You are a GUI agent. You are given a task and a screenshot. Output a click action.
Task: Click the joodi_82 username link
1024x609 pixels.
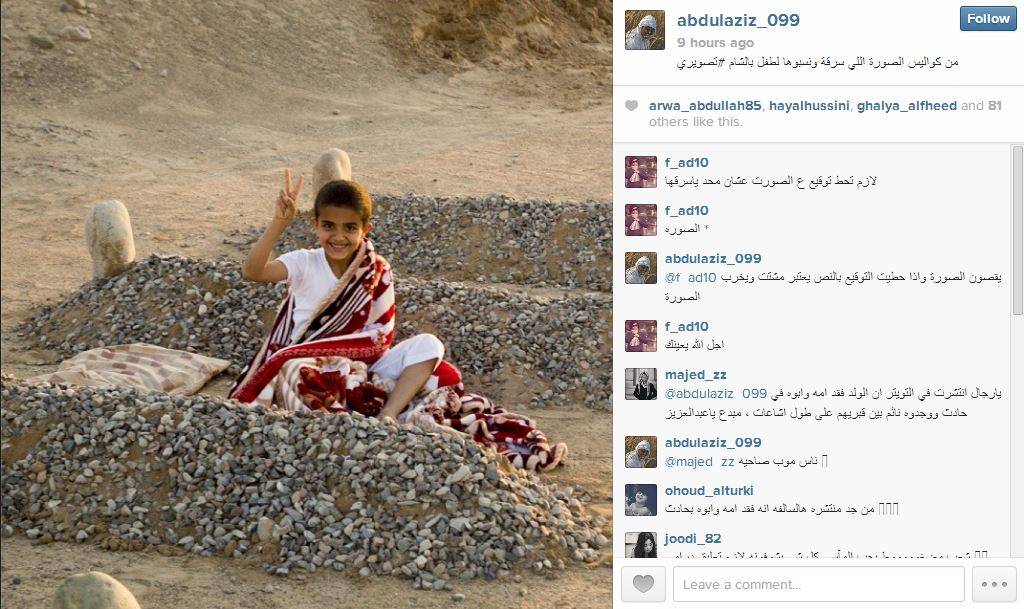click(693, 539)
